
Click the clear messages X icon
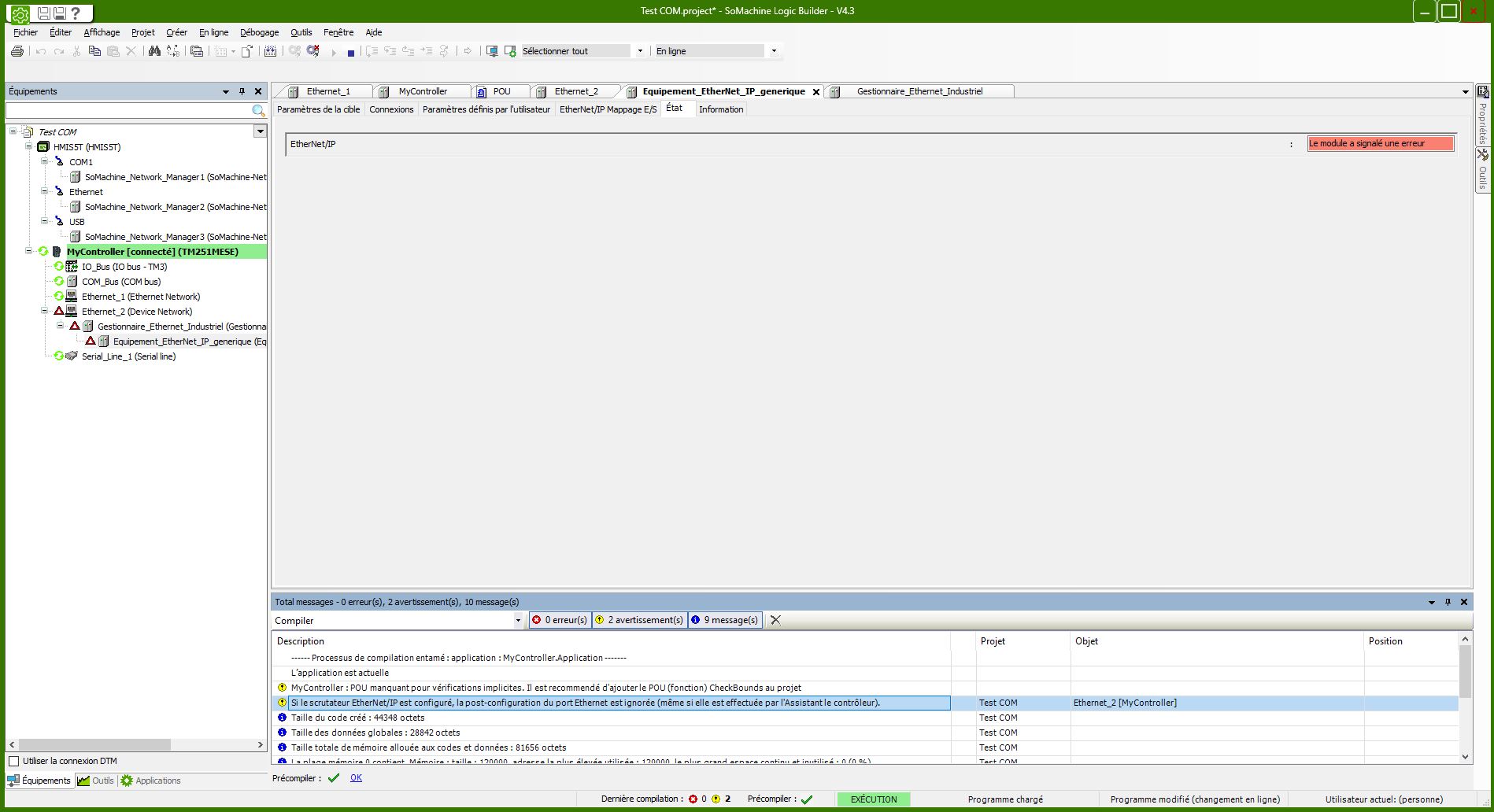775,620
